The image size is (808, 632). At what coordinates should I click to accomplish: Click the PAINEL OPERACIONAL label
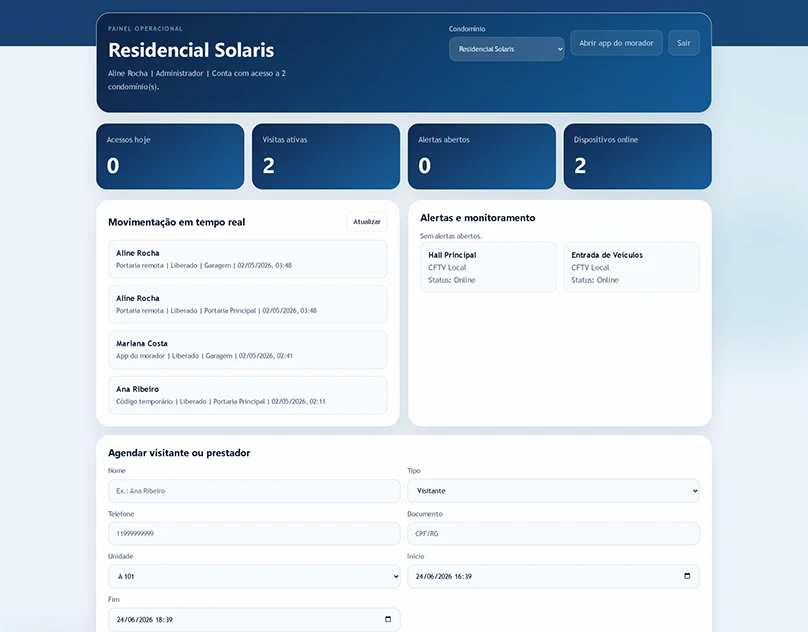tap(145, 29)
